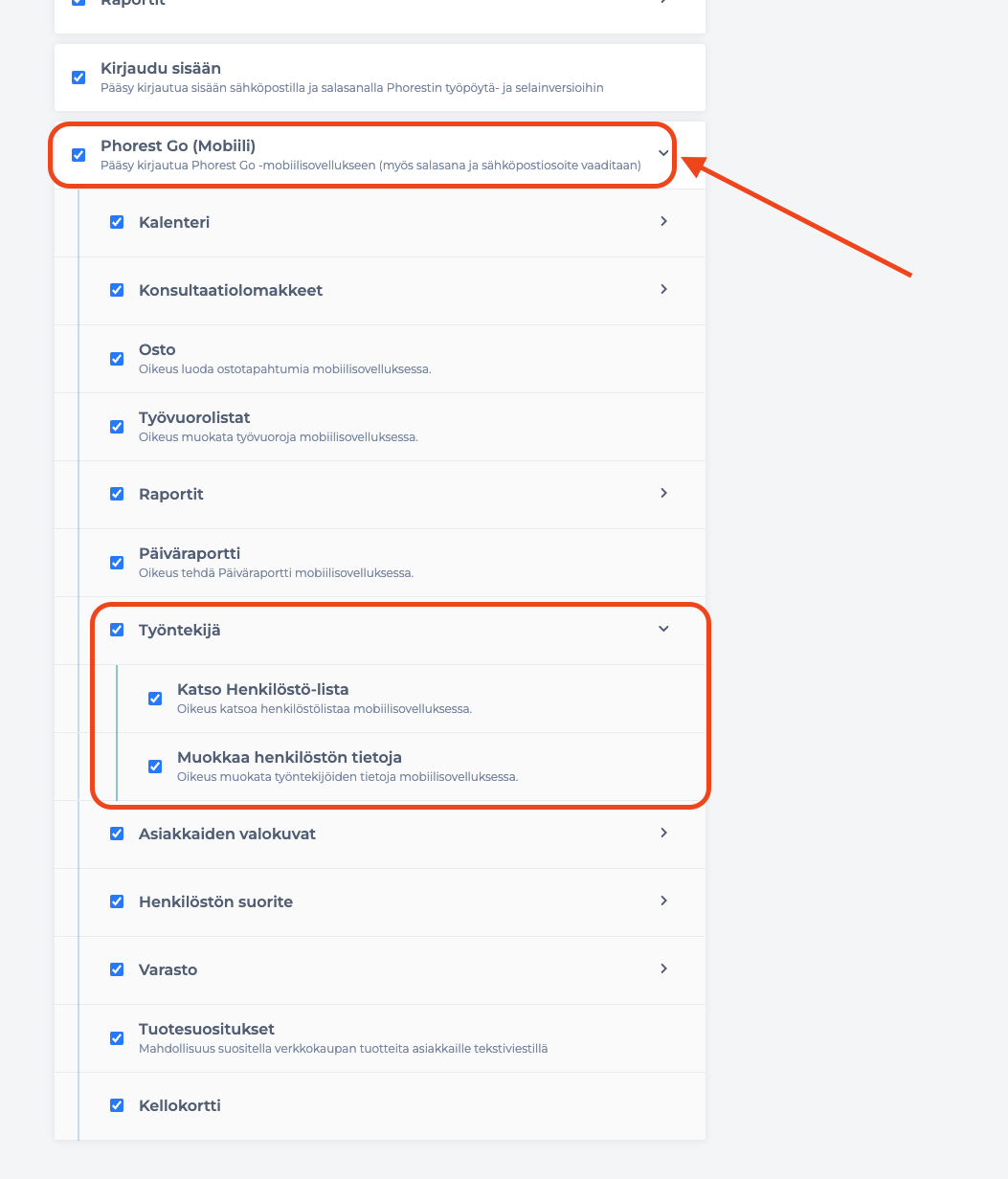
Task: Expand the Raportit sub-permissions chevron
Action: (663, 493)
